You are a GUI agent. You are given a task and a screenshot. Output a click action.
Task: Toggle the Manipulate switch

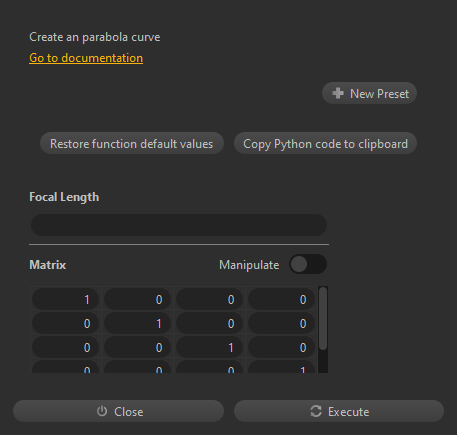pos(308,264)
